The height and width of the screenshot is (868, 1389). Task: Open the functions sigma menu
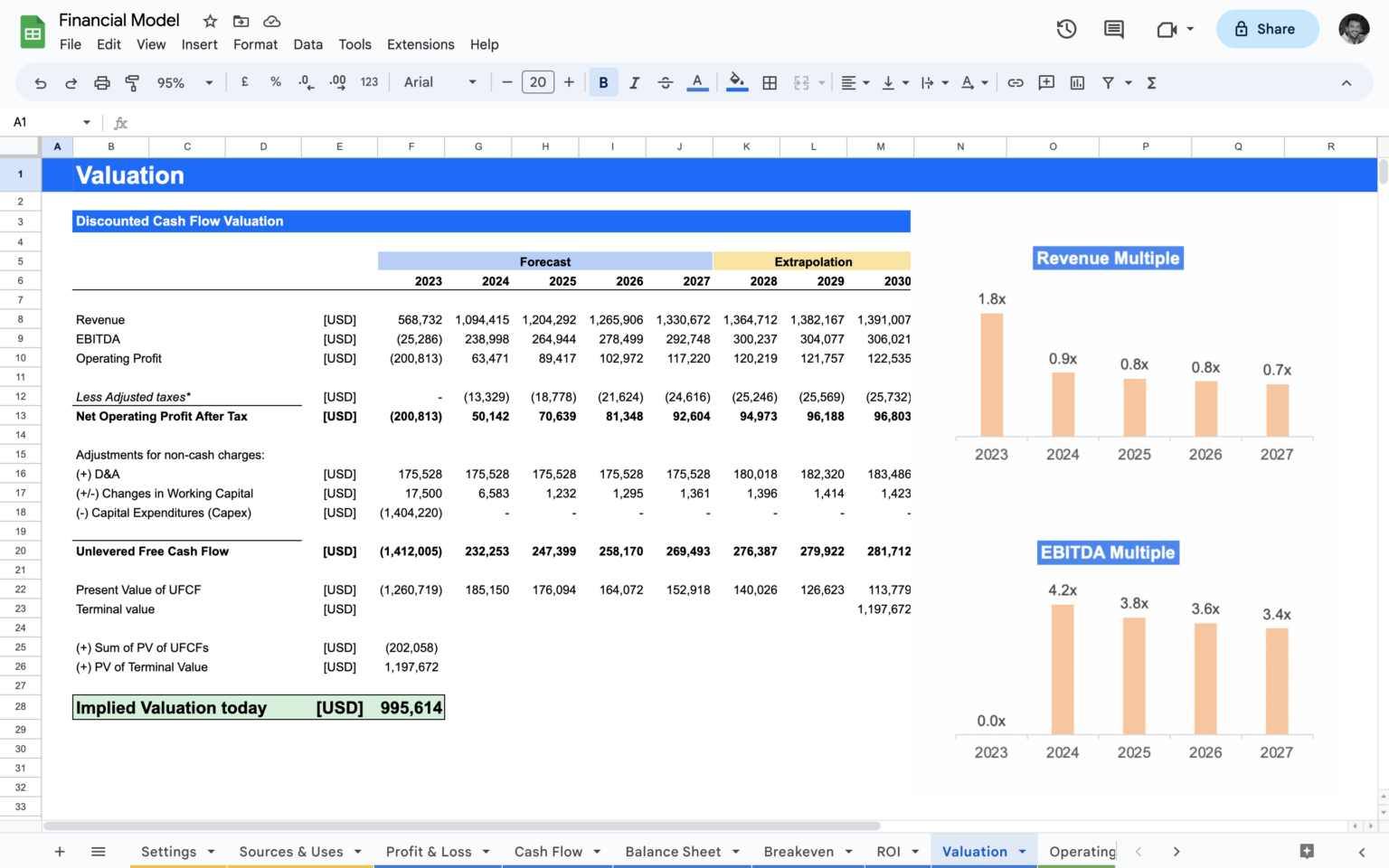(1151, 82)
